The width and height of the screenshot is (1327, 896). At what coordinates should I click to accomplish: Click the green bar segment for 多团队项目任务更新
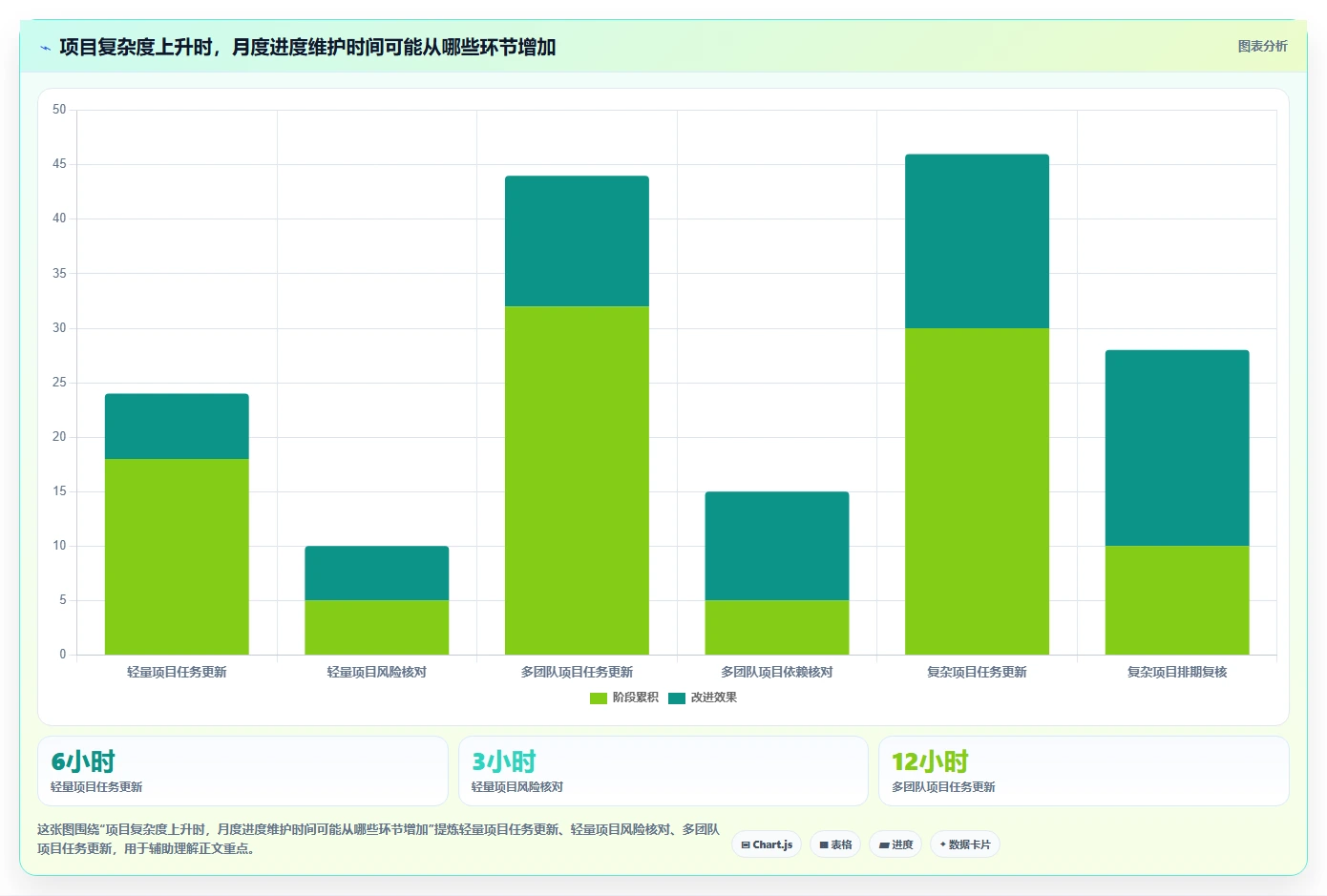[x=577, y=480]
